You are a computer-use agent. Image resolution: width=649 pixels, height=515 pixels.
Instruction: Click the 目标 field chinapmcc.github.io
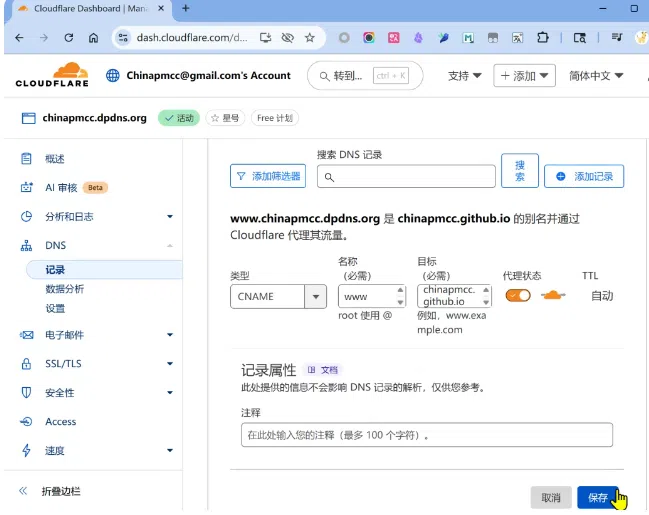tap(454, 296)
